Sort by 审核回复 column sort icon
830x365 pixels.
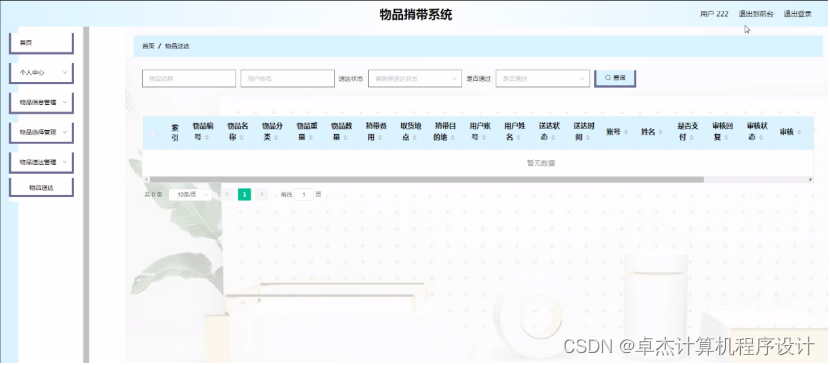tap(726, 137)
